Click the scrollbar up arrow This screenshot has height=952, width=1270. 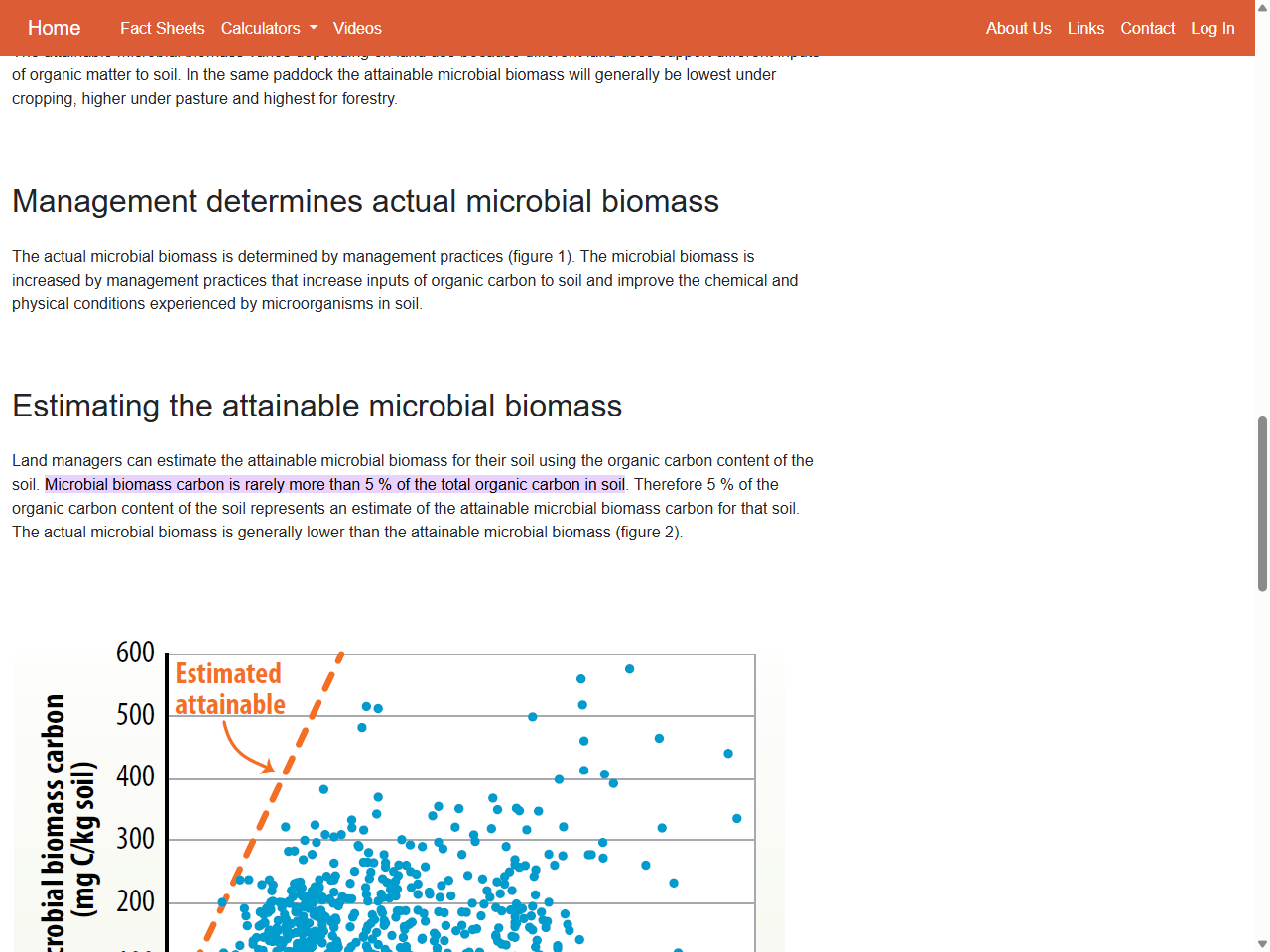point(1261,8)
